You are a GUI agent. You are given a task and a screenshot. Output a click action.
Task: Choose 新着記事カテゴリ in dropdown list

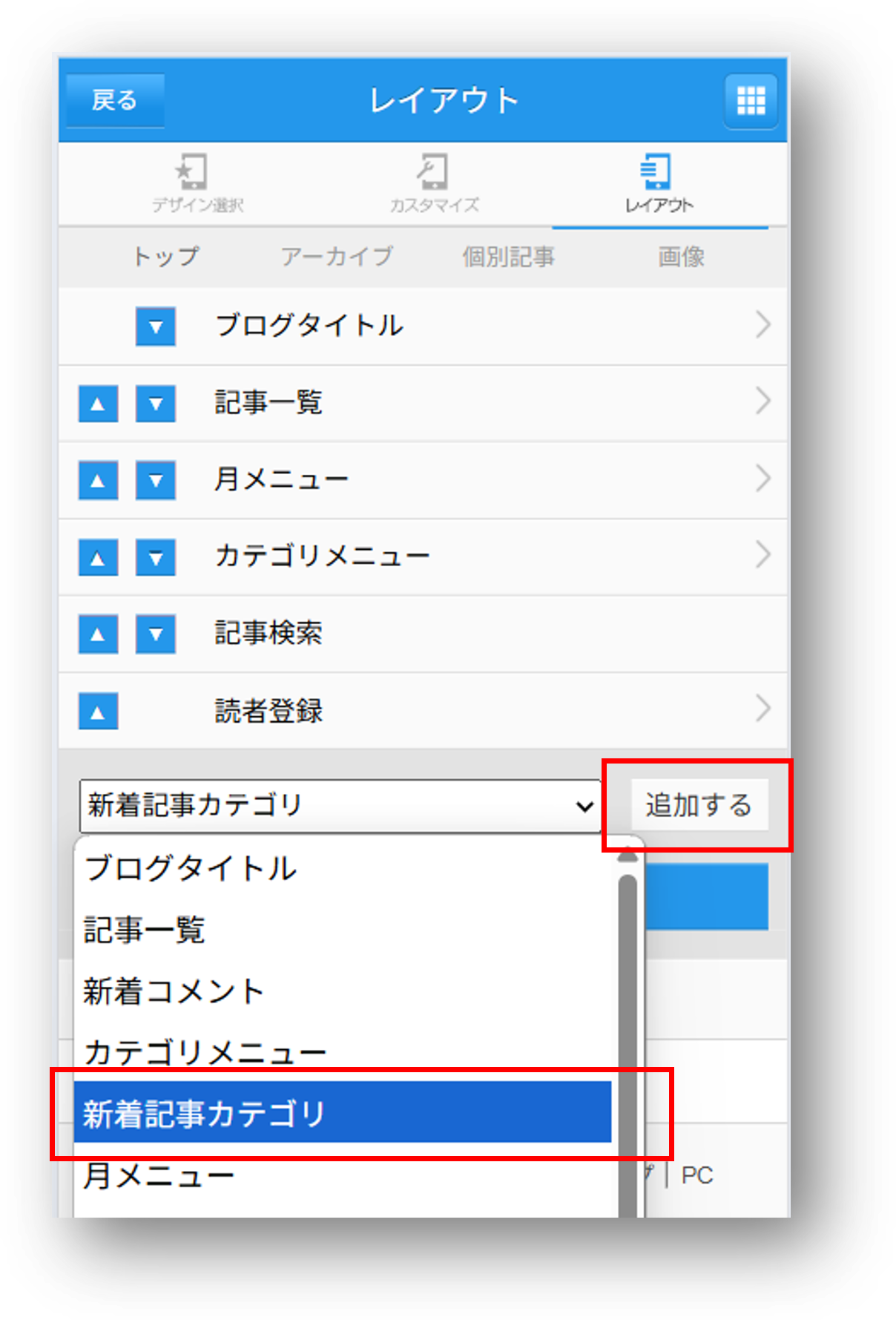(x=343, y=1113)
